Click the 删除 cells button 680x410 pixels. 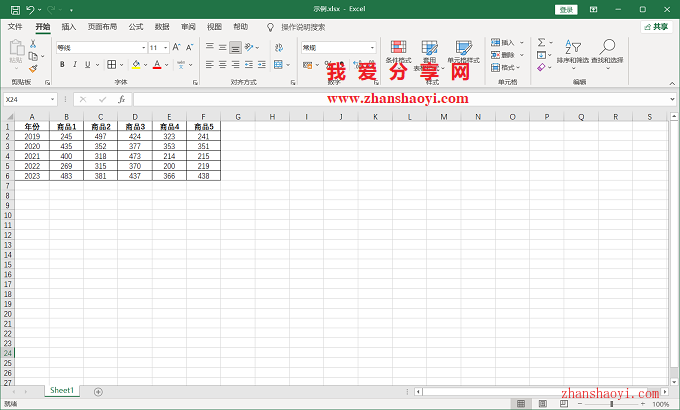507,55
